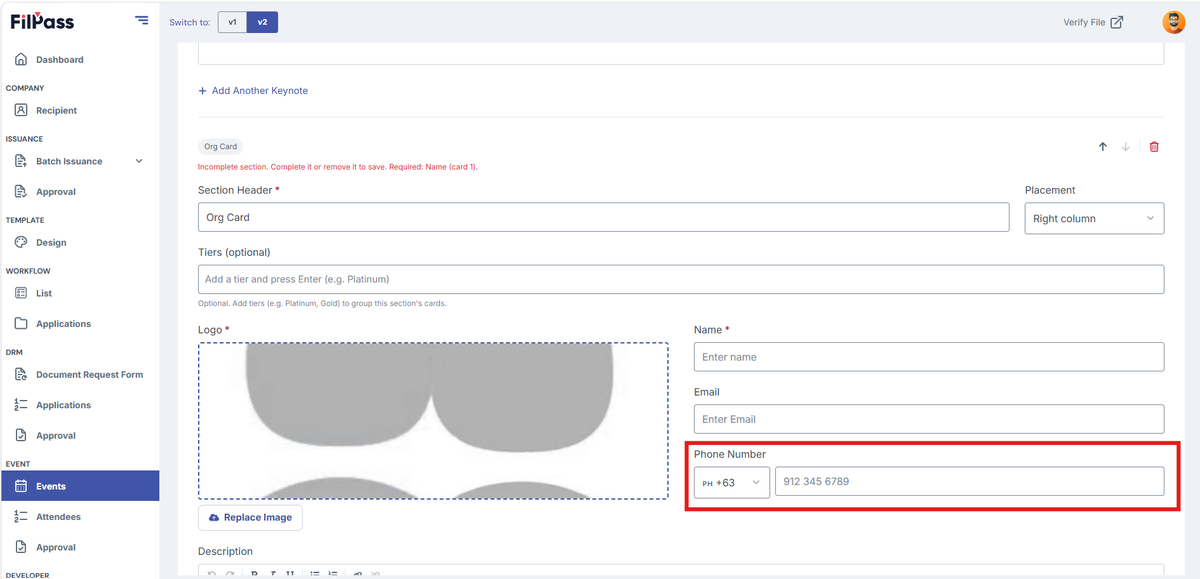Move Org Card section down
The image size is (1200, 579).
coord(1125,147)
